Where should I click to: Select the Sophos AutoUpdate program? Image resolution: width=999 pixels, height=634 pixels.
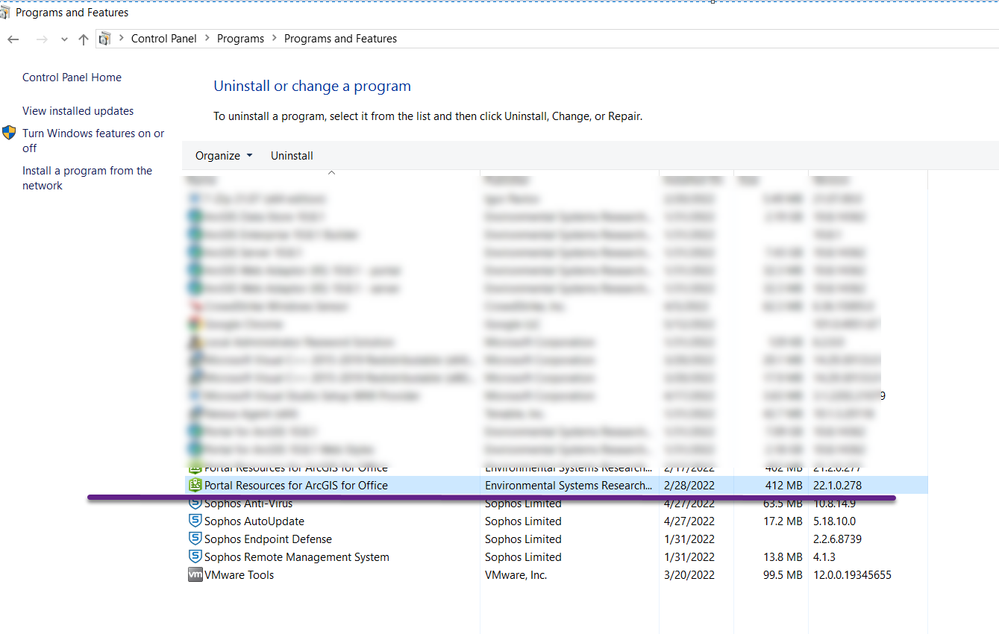pyautogui.click(x=254, y=521)
